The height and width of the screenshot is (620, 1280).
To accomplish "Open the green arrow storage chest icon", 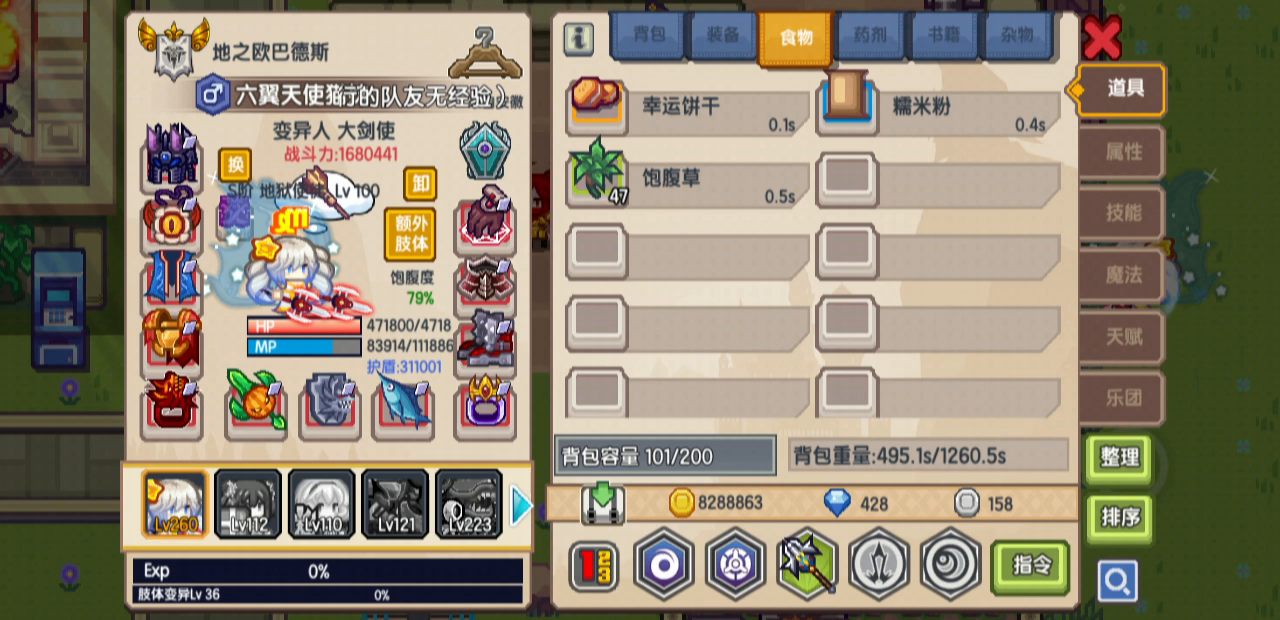I will point(602,502).
